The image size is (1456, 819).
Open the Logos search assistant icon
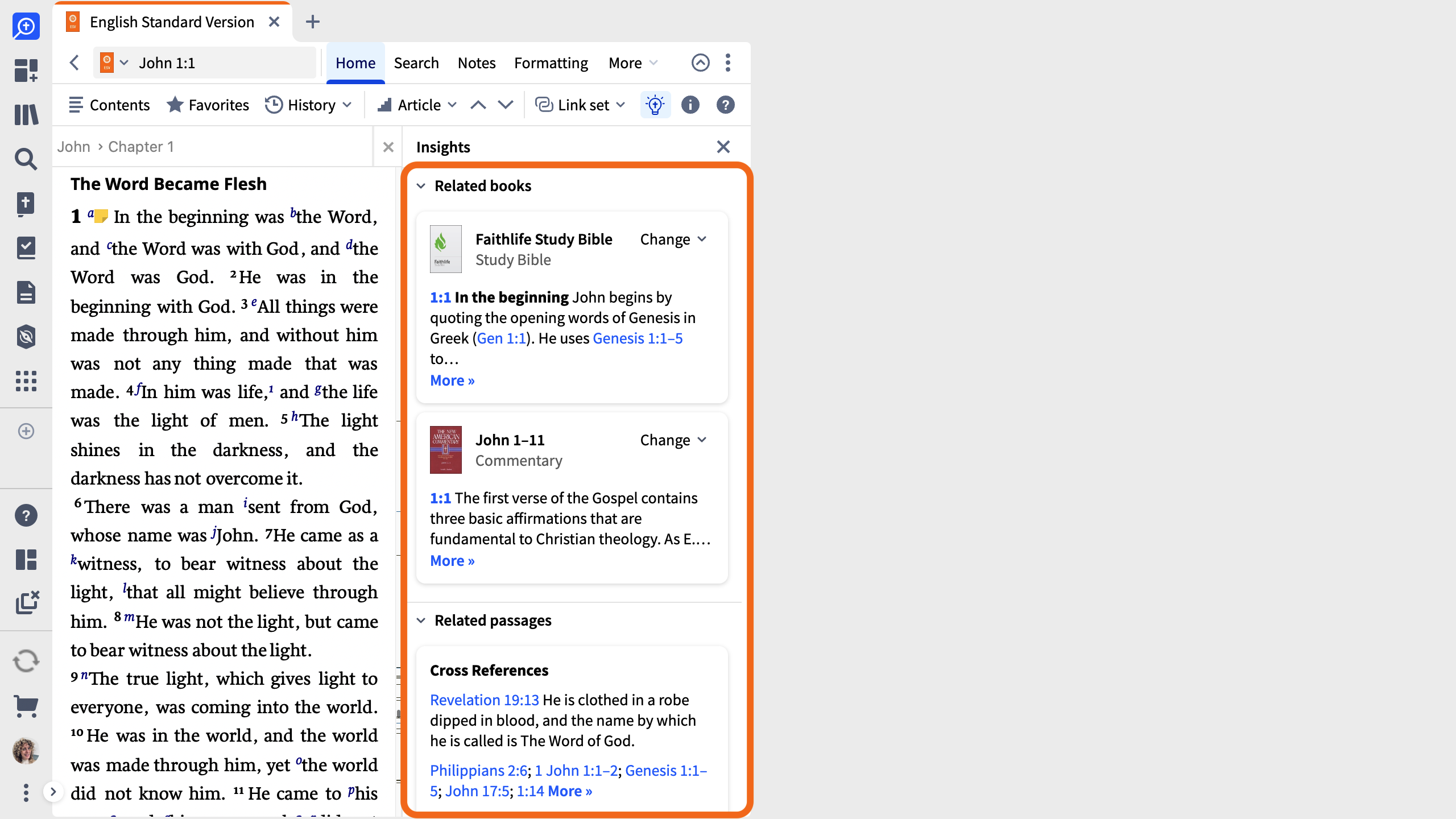(x=26, y=26)
